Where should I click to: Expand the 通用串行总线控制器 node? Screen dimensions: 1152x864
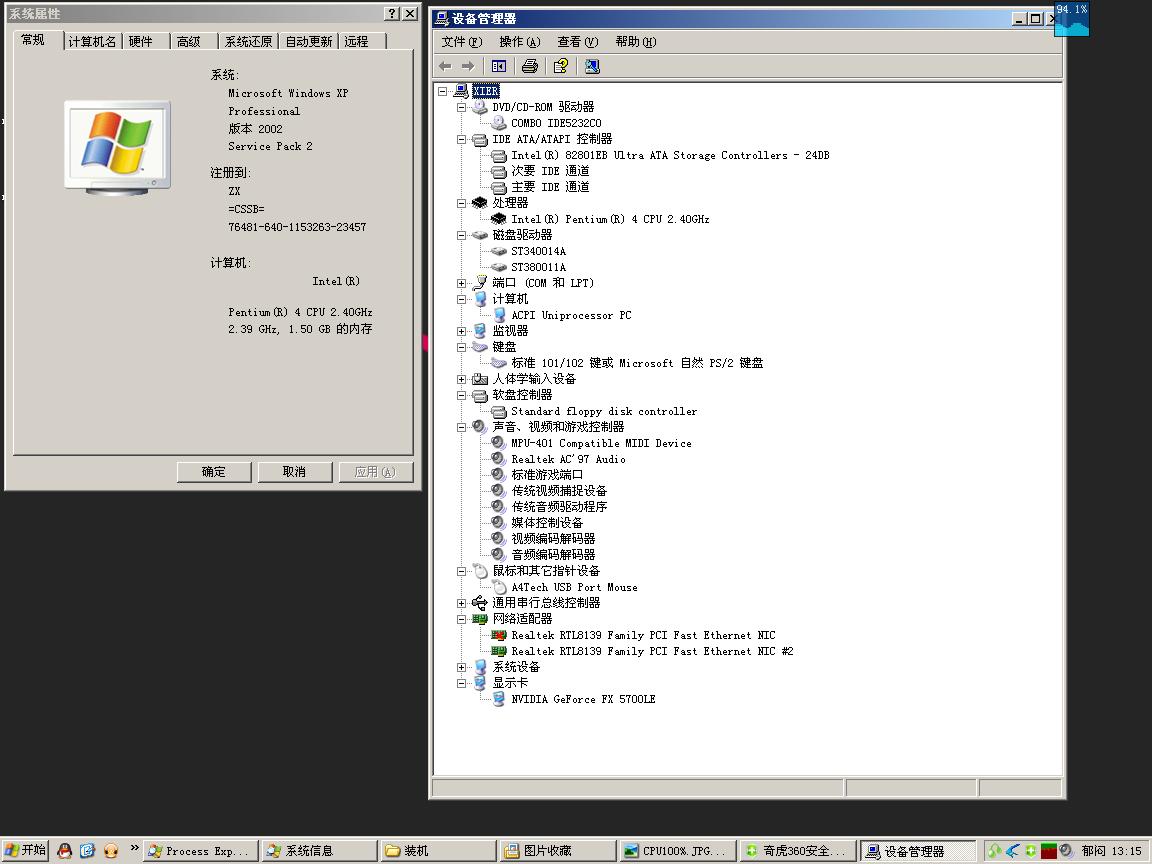(x=461, y=603)
